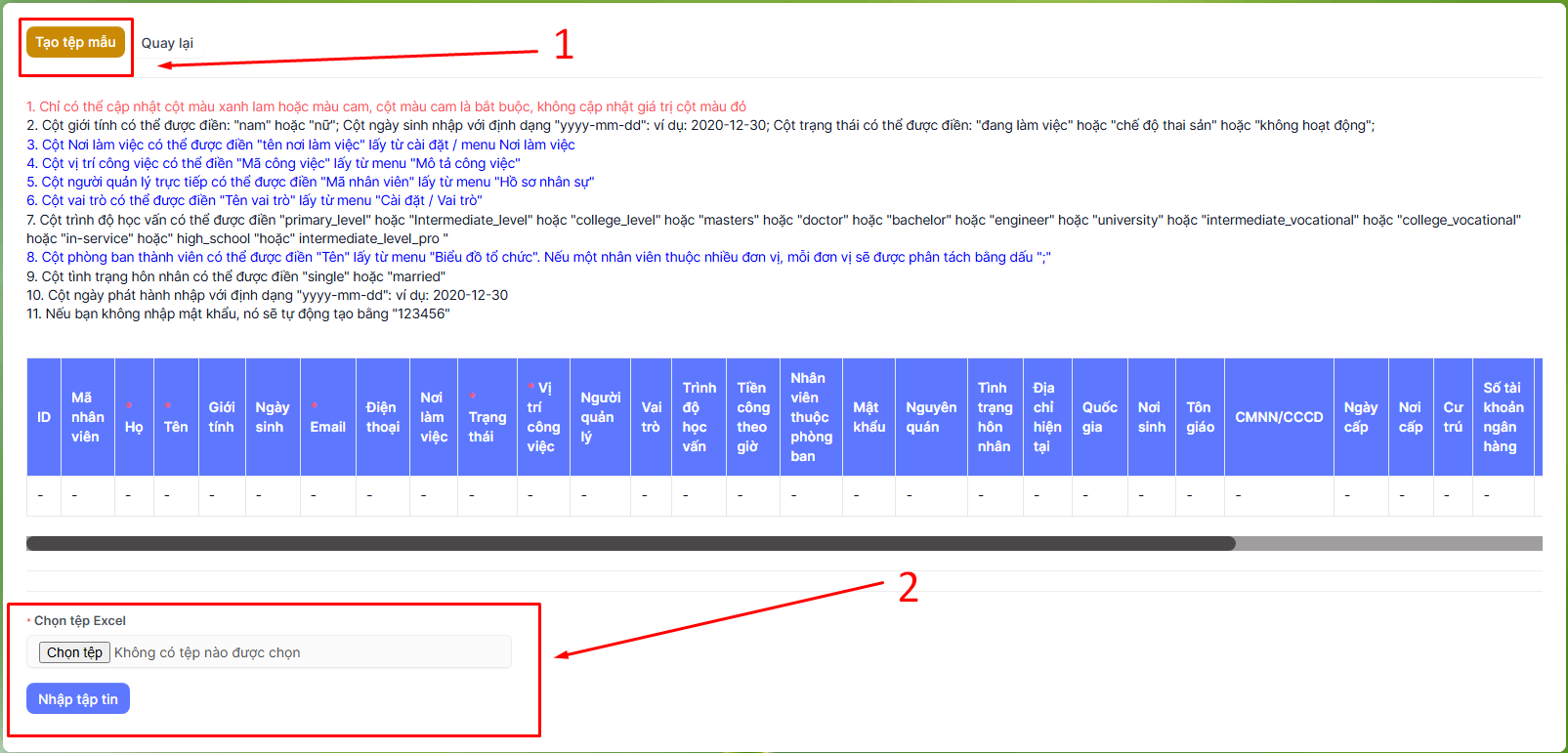The image size is (1568, 753).
Task: Select the "ID" column header
Action: 44,417
